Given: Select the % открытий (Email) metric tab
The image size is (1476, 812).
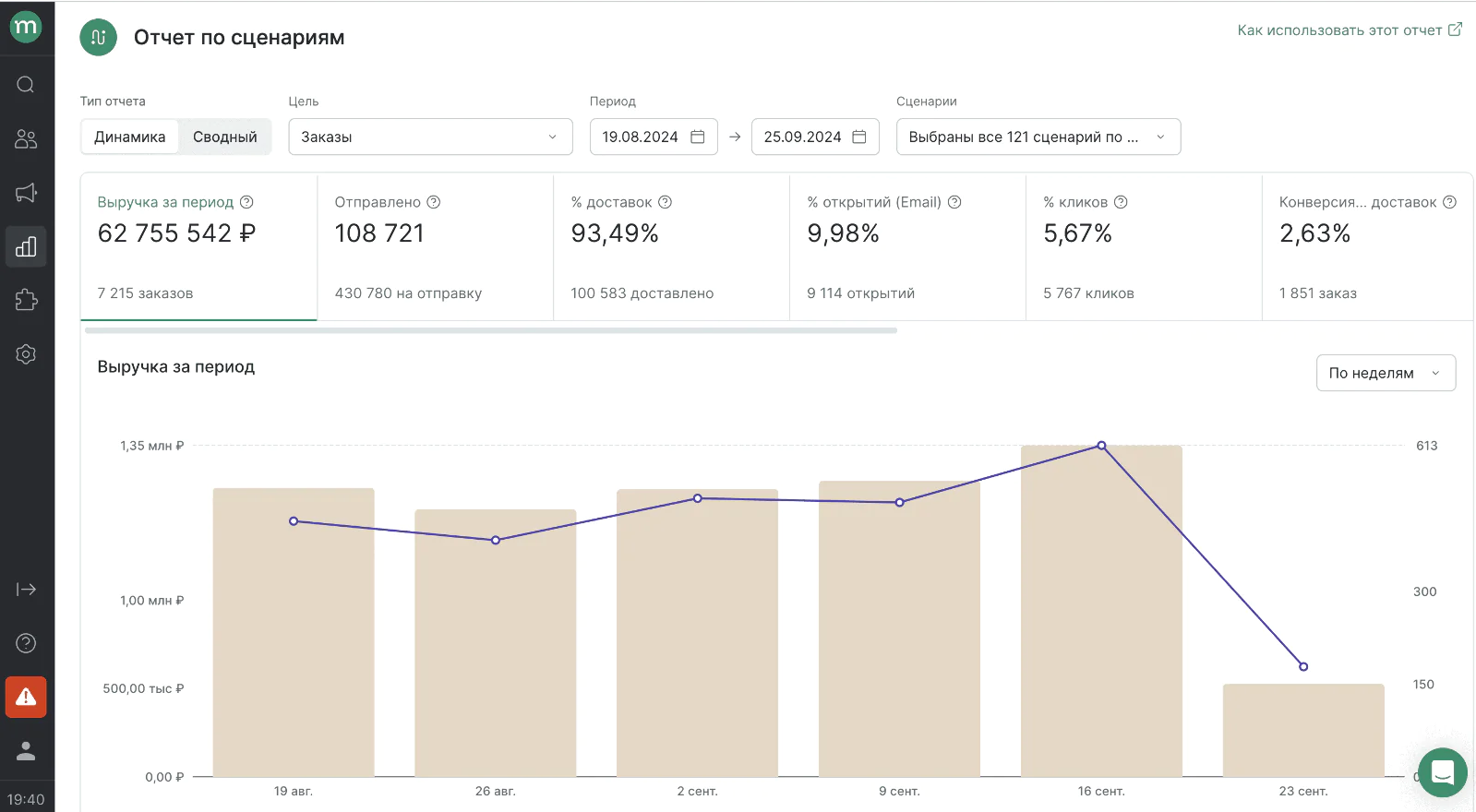Looking at the screenshot, I should click(x=908, y=247).
